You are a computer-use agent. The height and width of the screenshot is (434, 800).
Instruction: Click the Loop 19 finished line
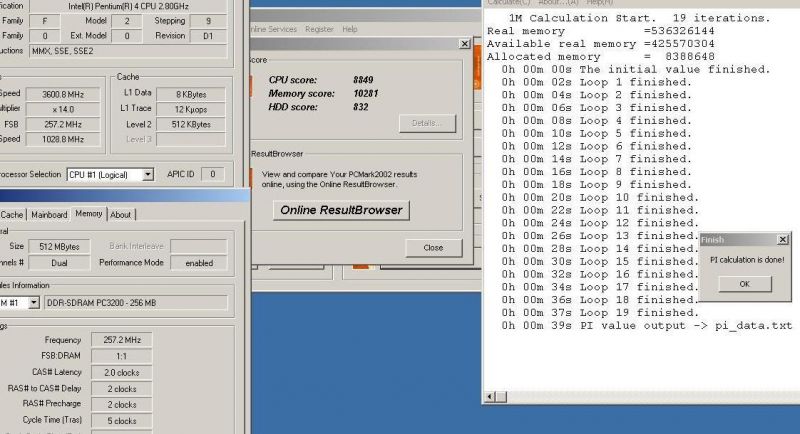tap(600, 313)
